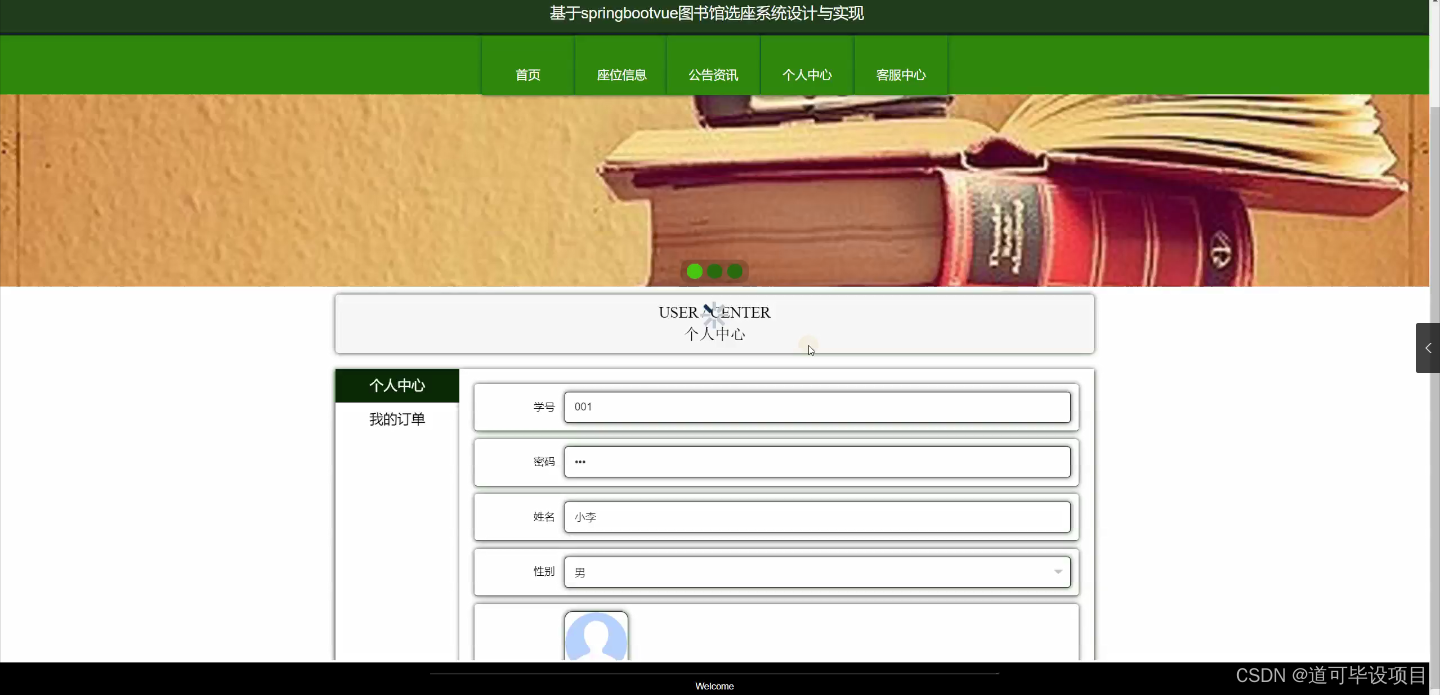Open the 首页 navigation item
This screenshot has height=695, width=1440.
click(x=528, y=66)
